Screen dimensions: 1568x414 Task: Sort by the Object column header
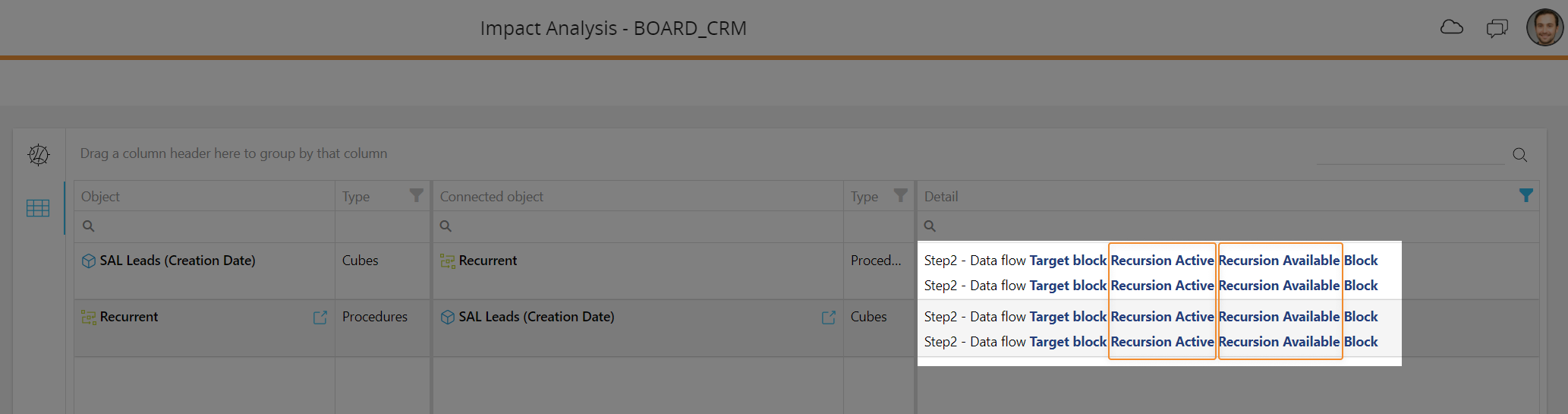pos(101,197)
